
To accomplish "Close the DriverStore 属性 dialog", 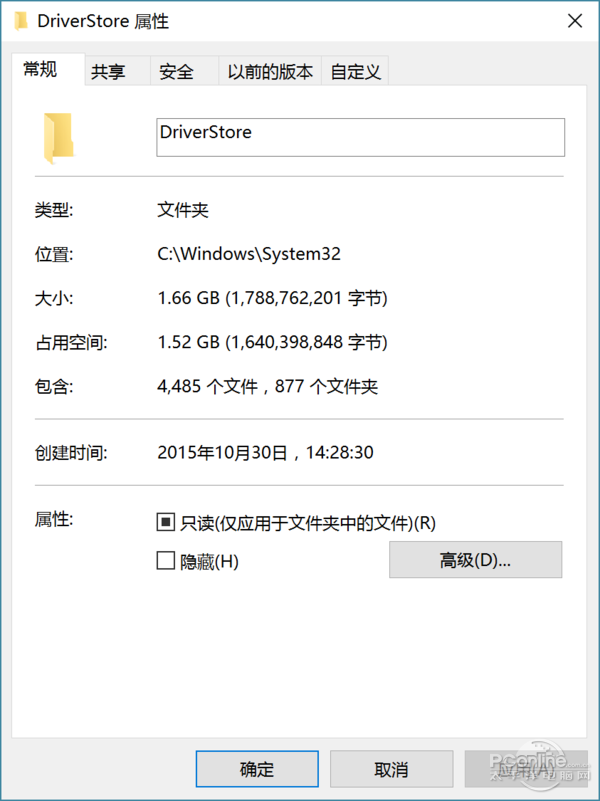I will [x=575, y=20].
